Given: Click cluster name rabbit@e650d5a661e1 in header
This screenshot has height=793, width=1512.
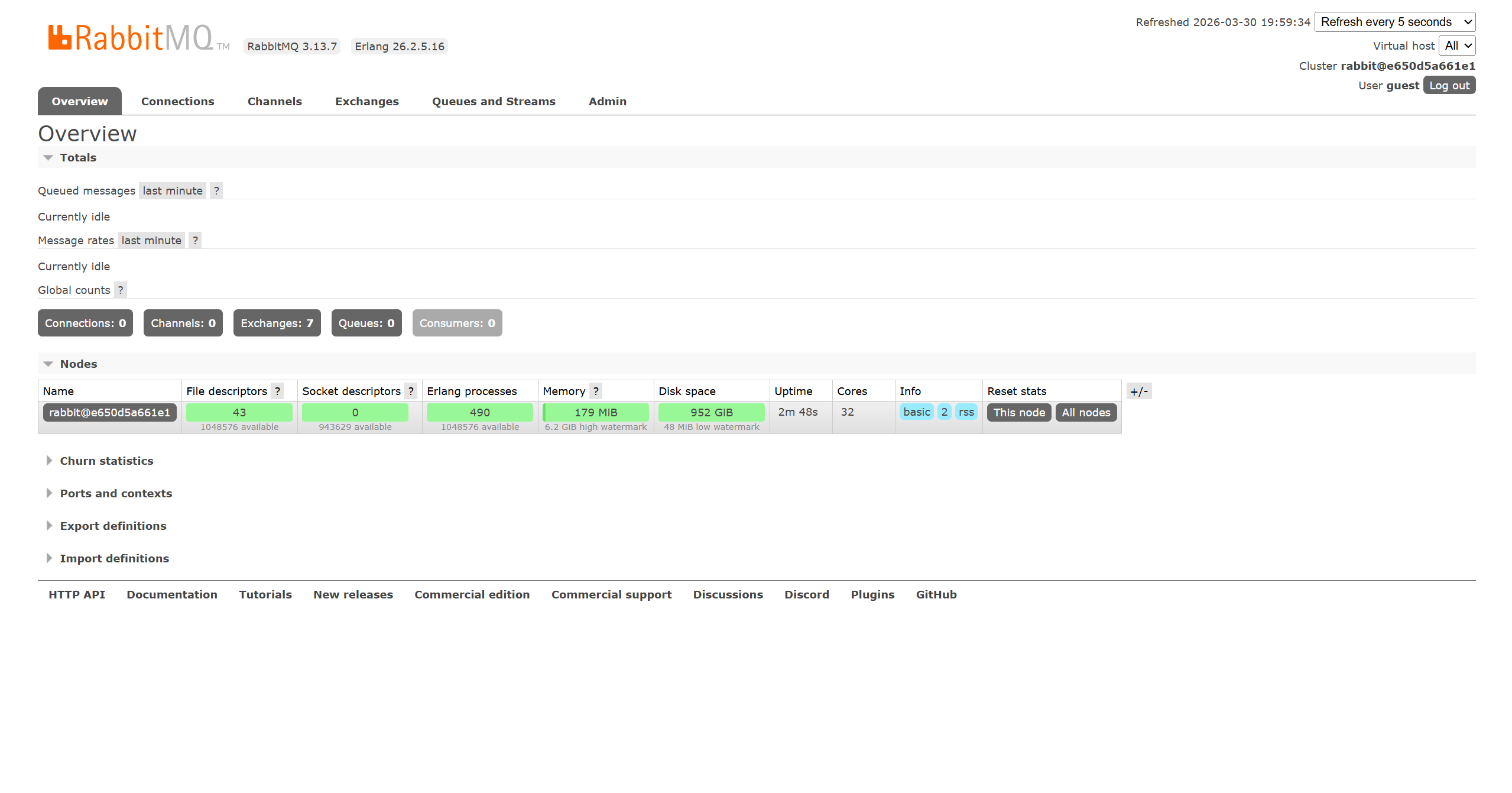Looking at the screenshot, I should click(x=1408, y=66).
